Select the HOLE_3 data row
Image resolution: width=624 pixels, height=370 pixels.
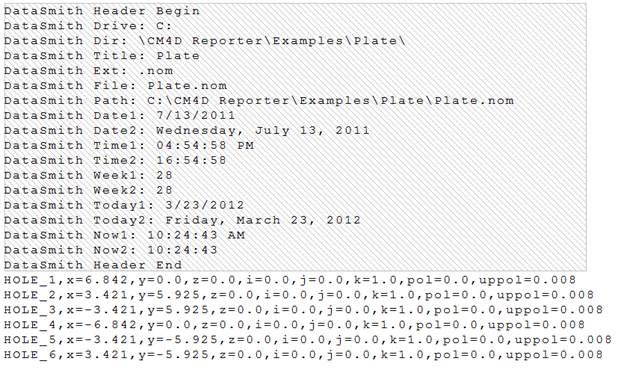tap(304, 310)
